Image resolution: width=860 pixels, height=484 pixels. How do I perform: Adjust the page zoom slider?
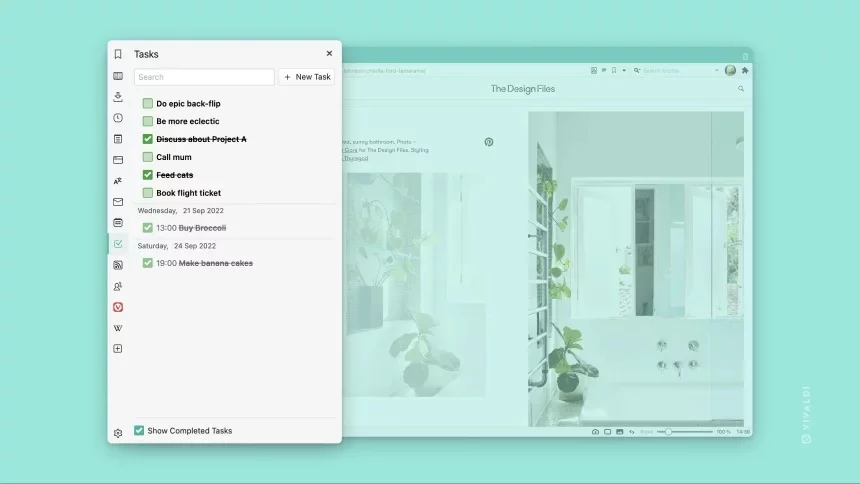click(669, 432)
